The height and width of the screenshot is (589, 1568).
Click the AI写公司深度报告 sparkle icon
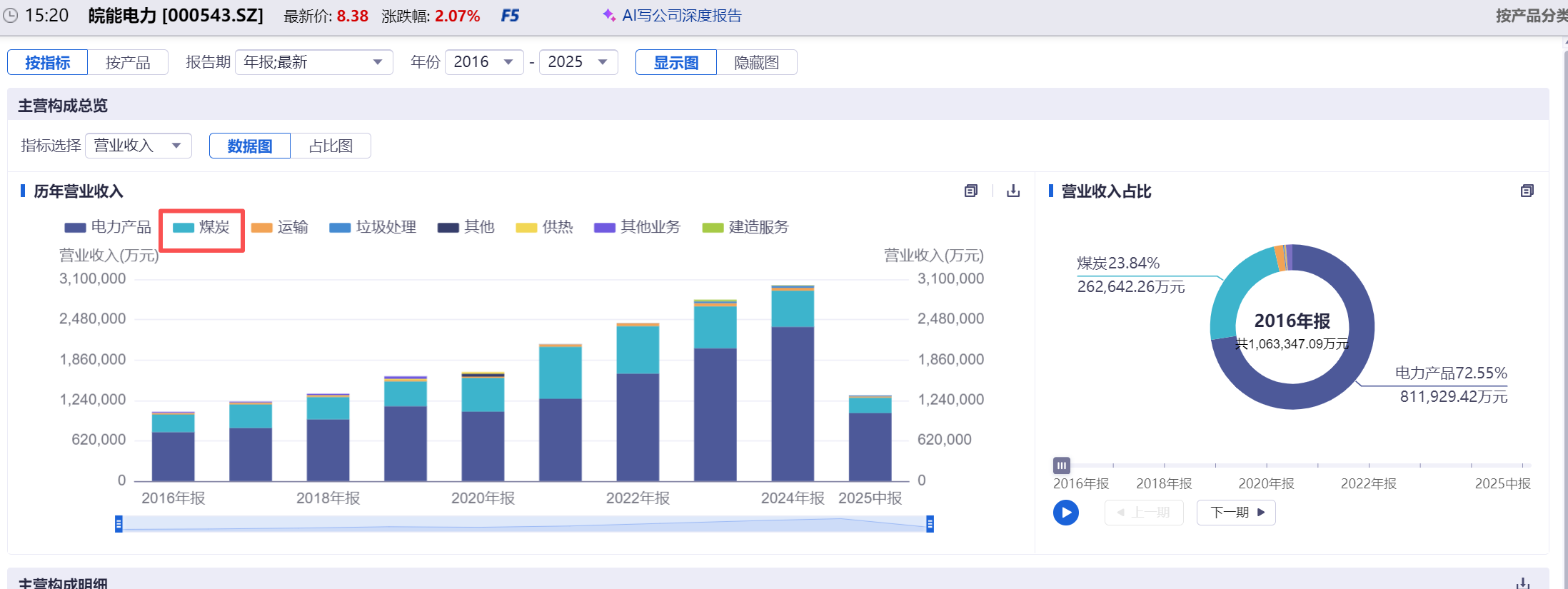click(609, 15)
